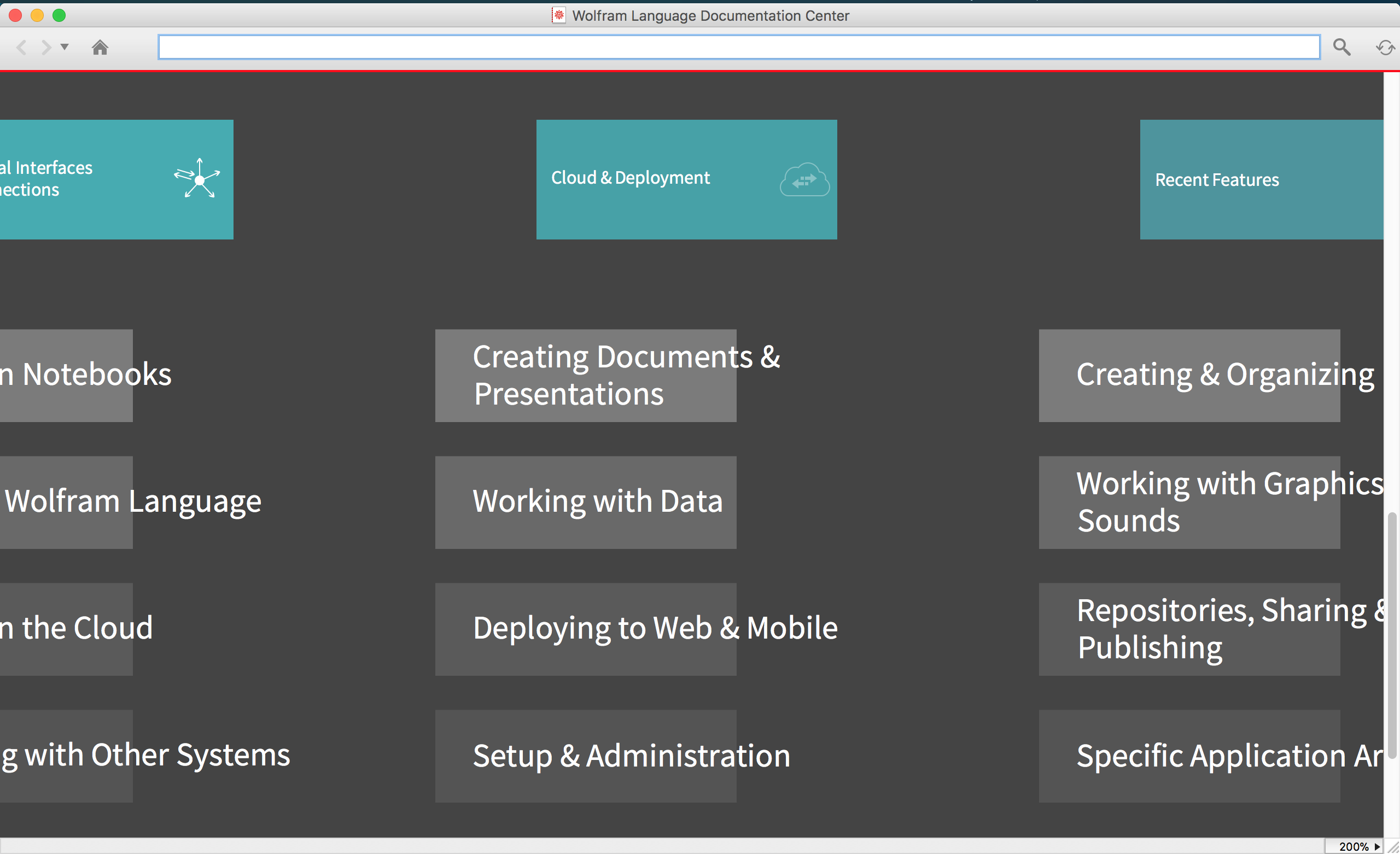Click the green full-screen window button
The width and height of the screenshot is (1400, 854).
point(59,15)
